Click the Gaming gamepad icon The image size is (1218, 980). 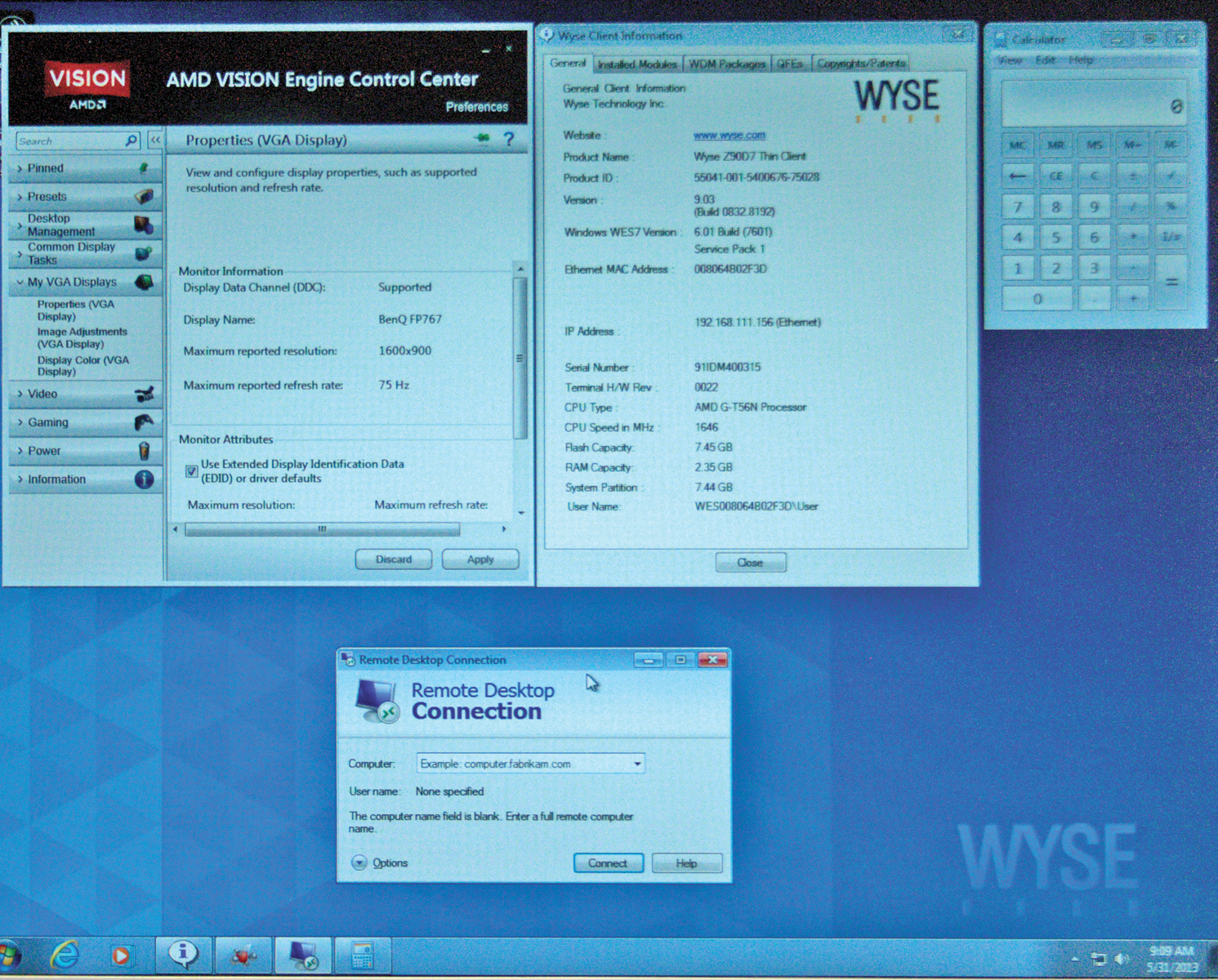pyautogui.click(x=145, y=422)
